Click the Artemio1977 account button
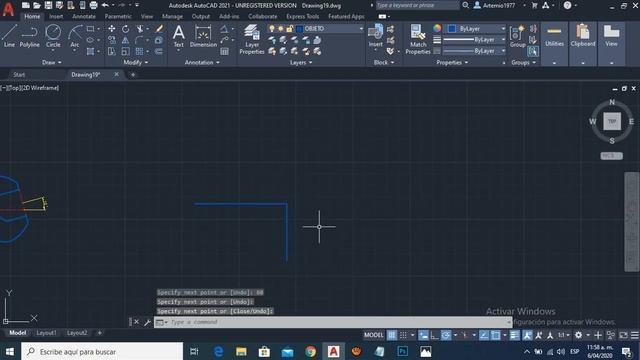The image size is (640, 360). [494, 5]
